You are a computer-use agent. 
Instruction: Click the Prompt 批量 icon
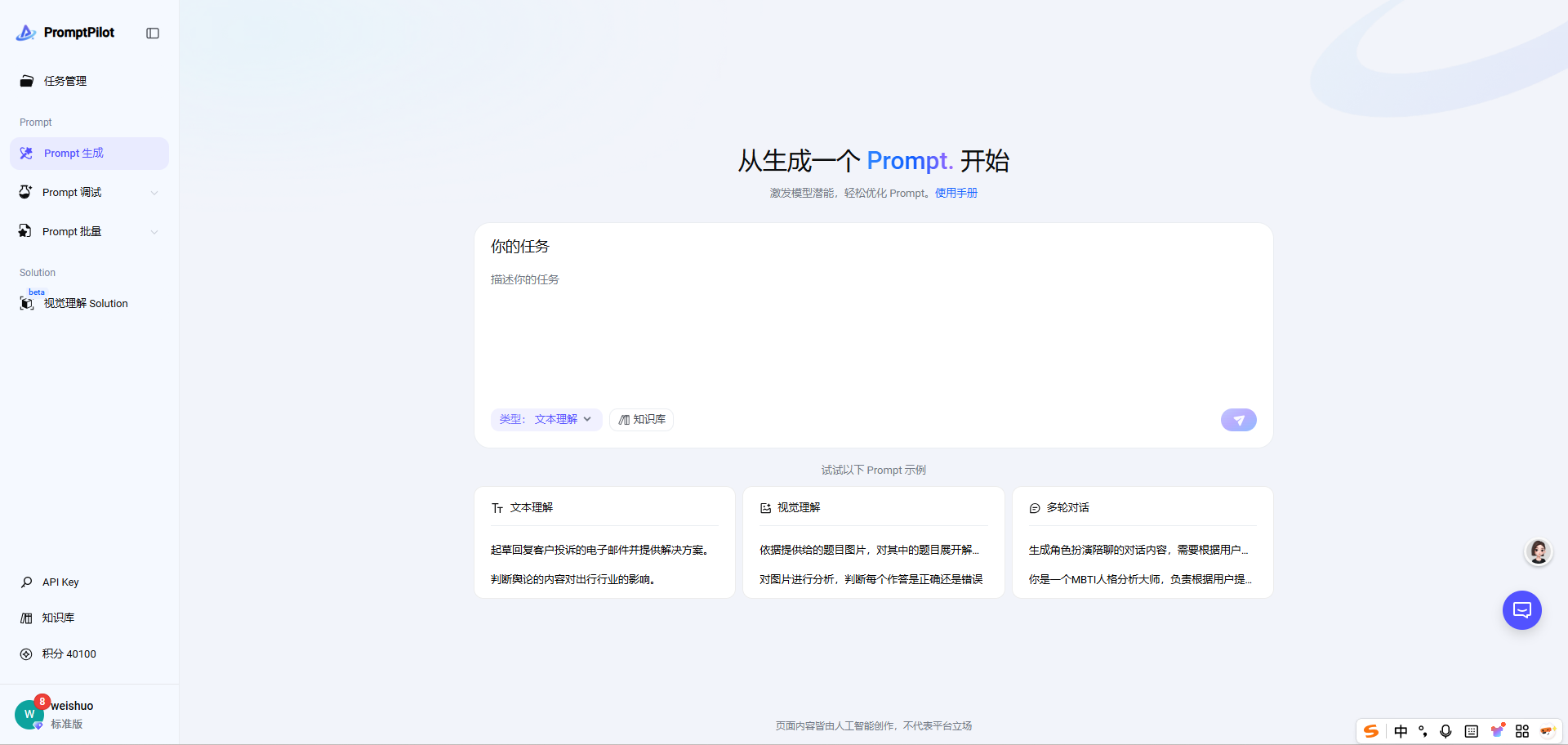tap(25, 231)
